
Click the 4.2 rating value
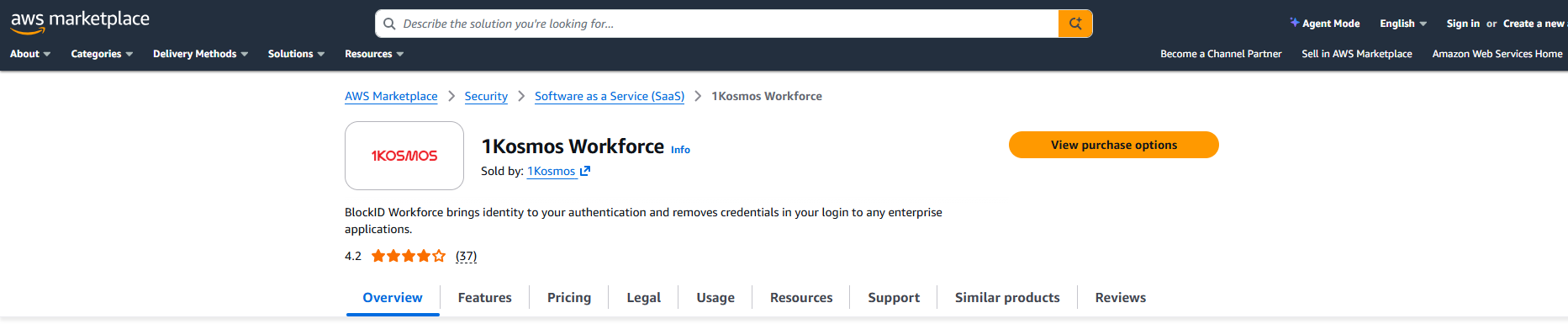point(353,256)
